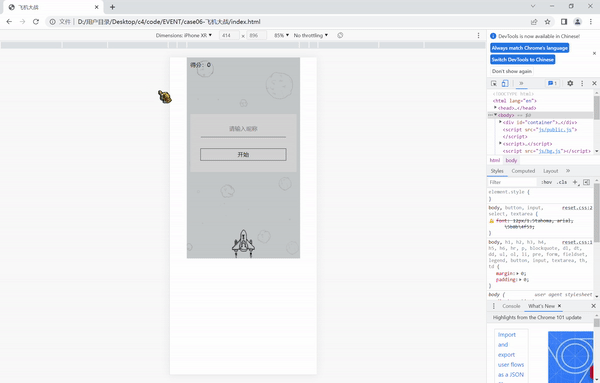Screen dimensions: 600x383
Task: Close the bottom drawer
Action: [x=593, y=306]
